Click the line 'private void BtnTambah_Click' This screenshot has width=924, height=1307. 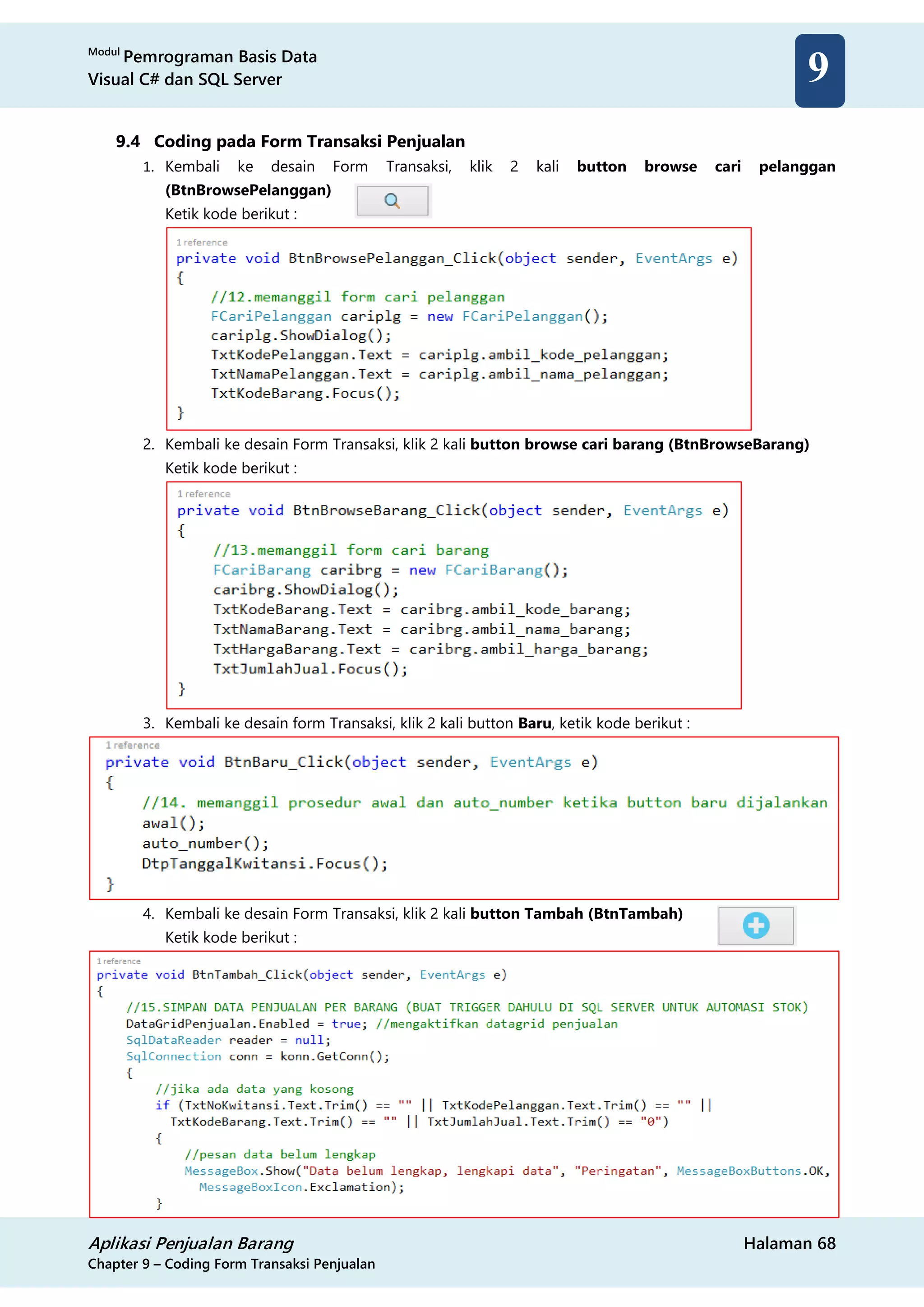(x=301, y=974)
